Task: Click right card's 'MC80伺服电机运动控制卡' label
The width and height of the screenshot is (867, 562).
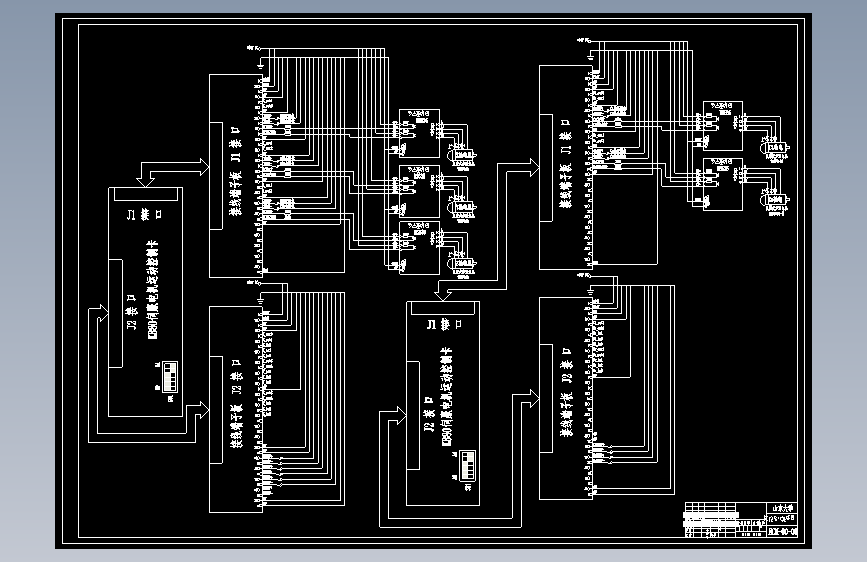Action: (447, 397)
